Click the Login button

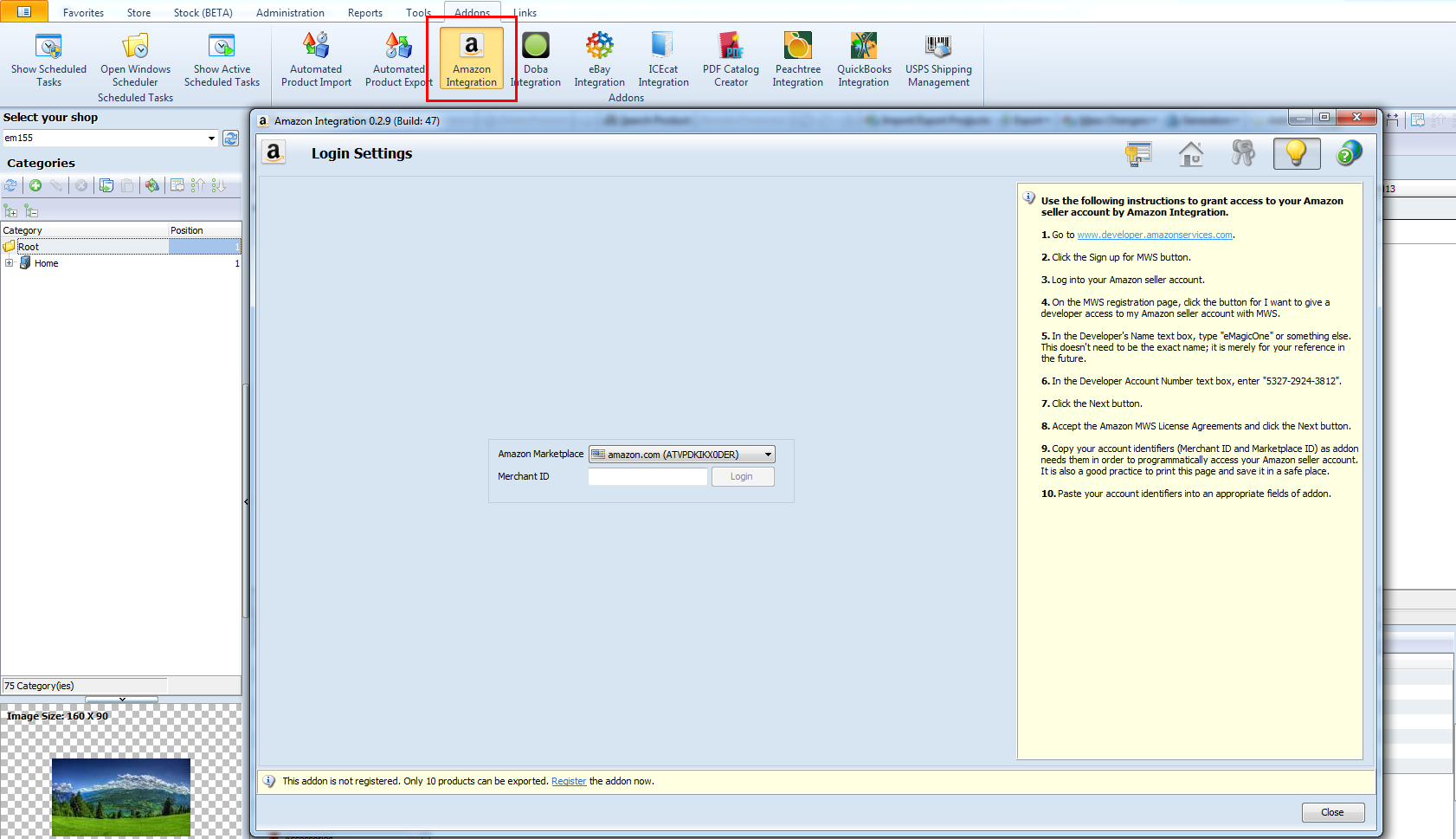click(743, 477)
